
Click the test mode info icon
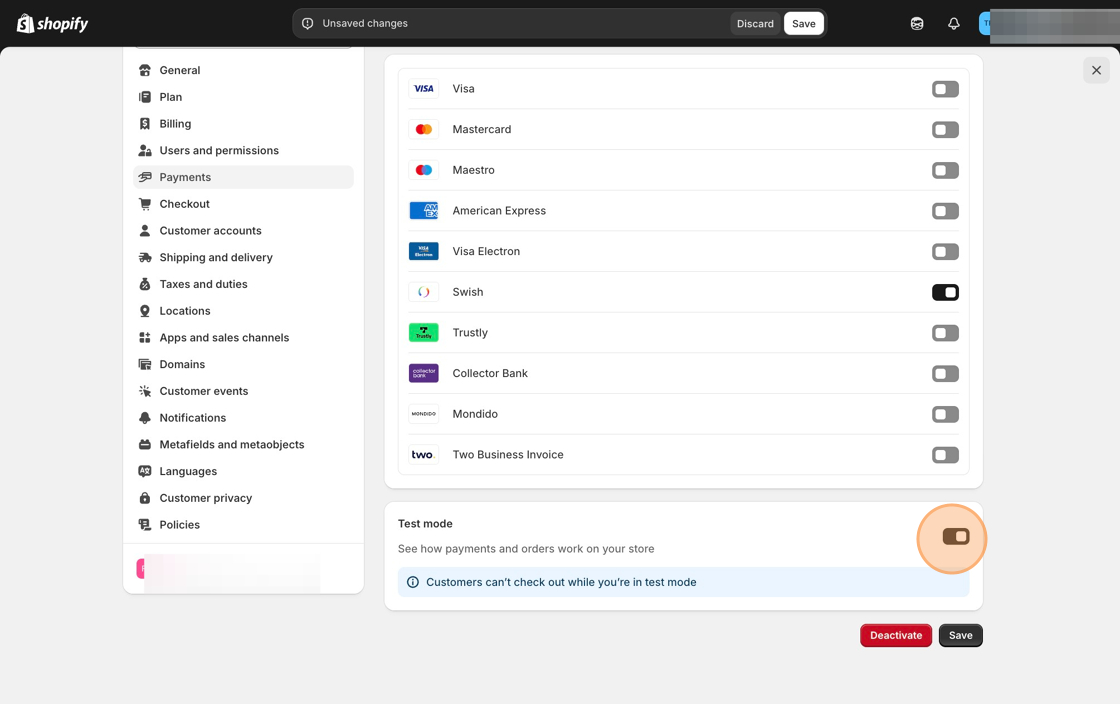(413, 582)
